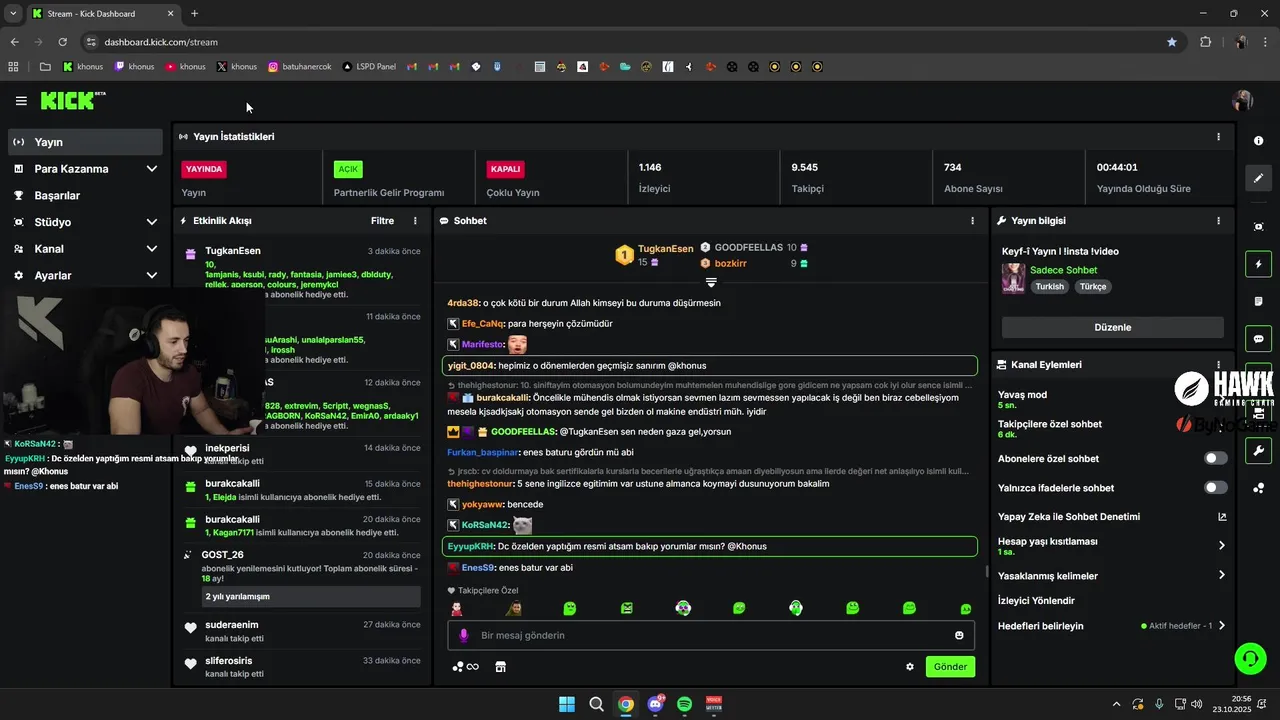Open Hedefleri belirleyin chevron
Screen dimensions: 1280x720
pos(1221,626)
